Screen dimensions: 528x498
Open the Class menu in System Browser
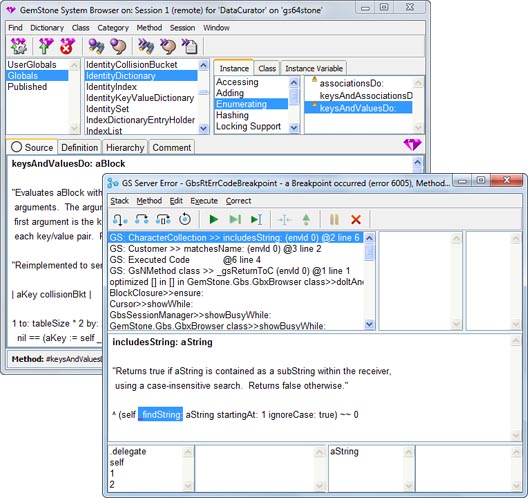pyautogui.click(x=80, y=28)
